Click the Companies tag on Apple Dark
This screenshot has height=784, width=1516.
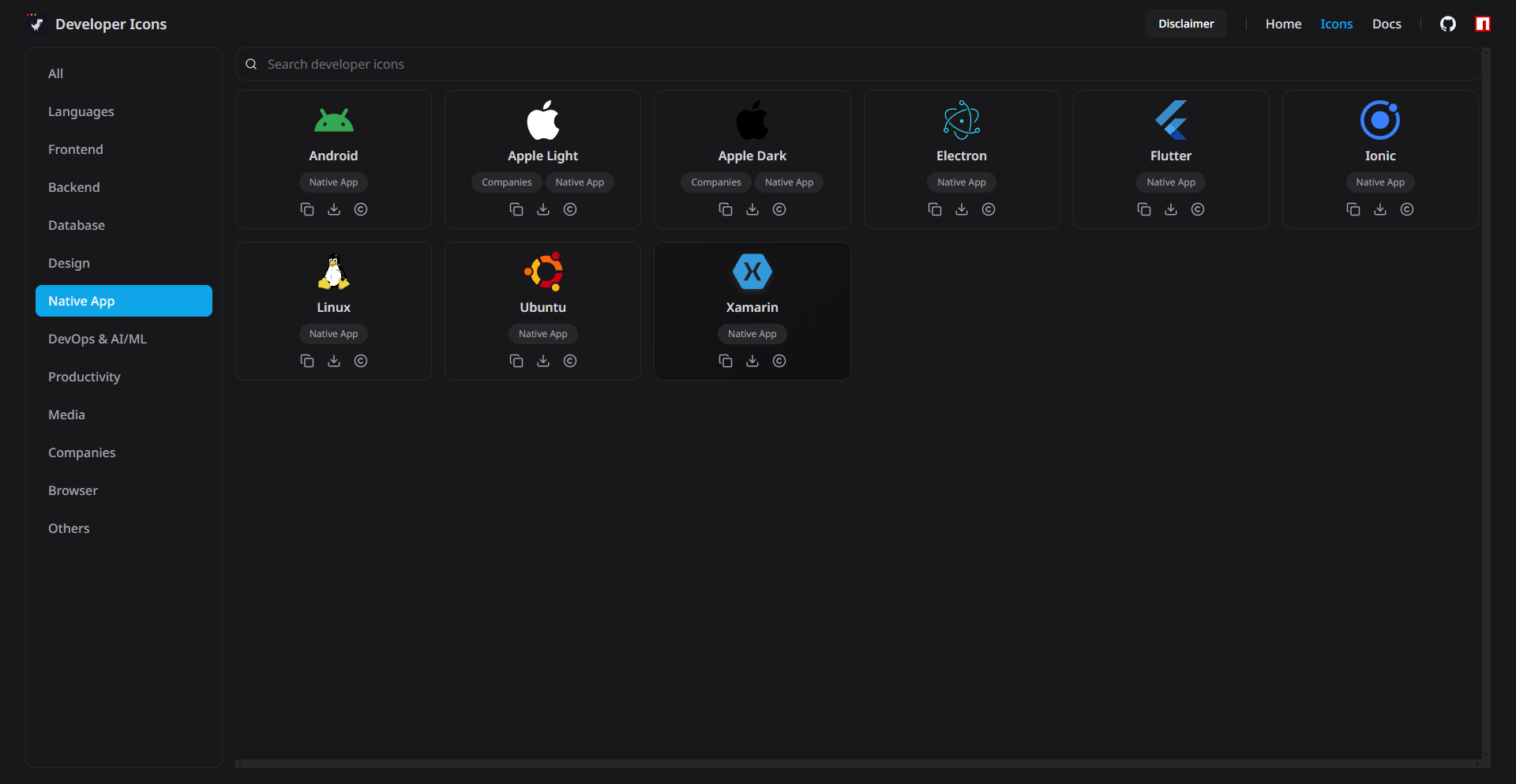tap(716, 182)
